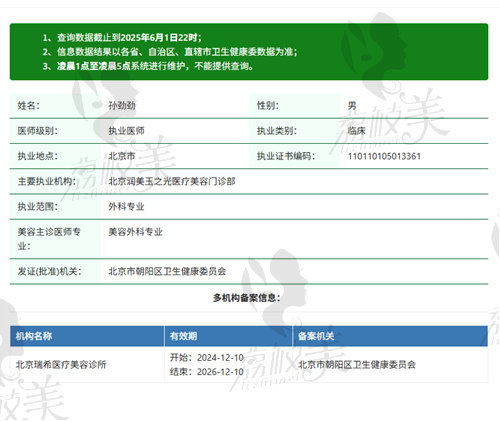
Task: Click start date 开始：2024-12-10
Action: coord(207,357)
